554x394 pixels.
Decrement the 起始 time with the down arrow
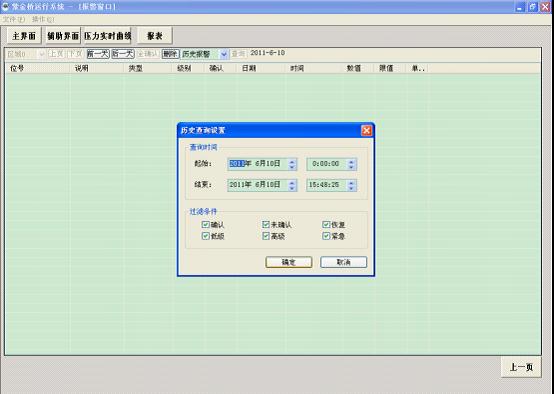(x=351, y=167)
